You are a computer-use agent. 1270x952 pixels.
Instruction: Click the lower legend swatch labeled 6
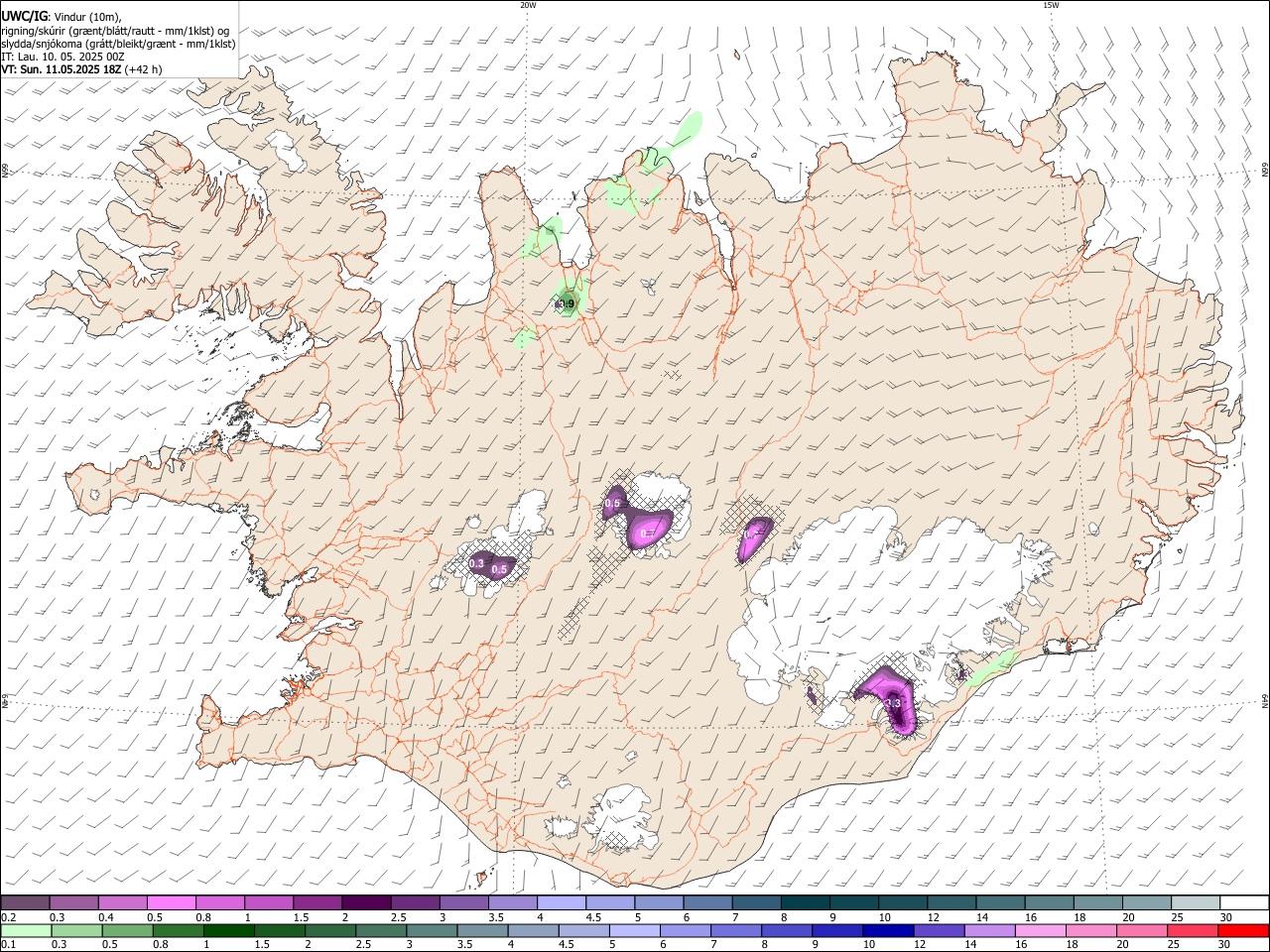pos(685,930)
